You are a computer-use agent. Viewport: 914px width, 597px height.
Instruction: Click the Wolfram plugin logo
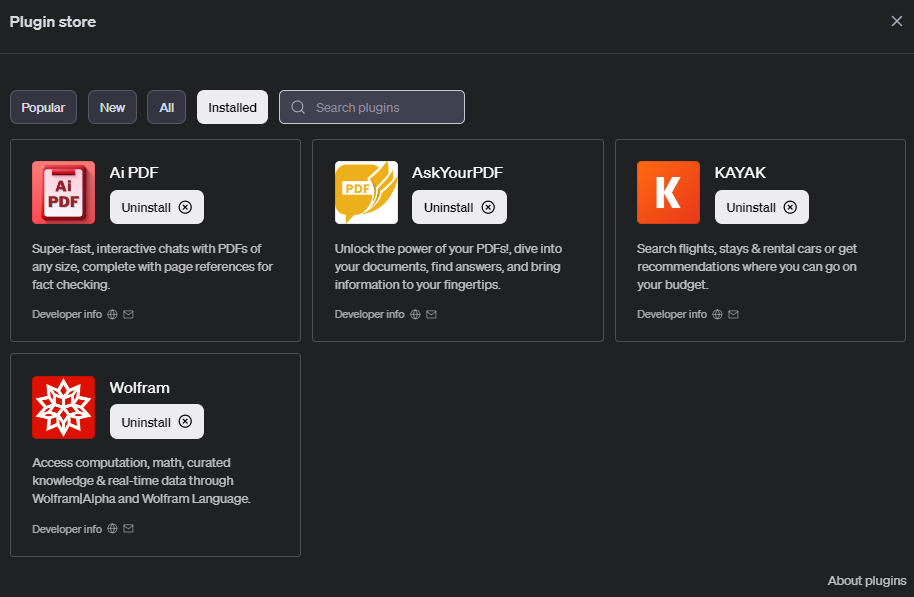point(64,407)
